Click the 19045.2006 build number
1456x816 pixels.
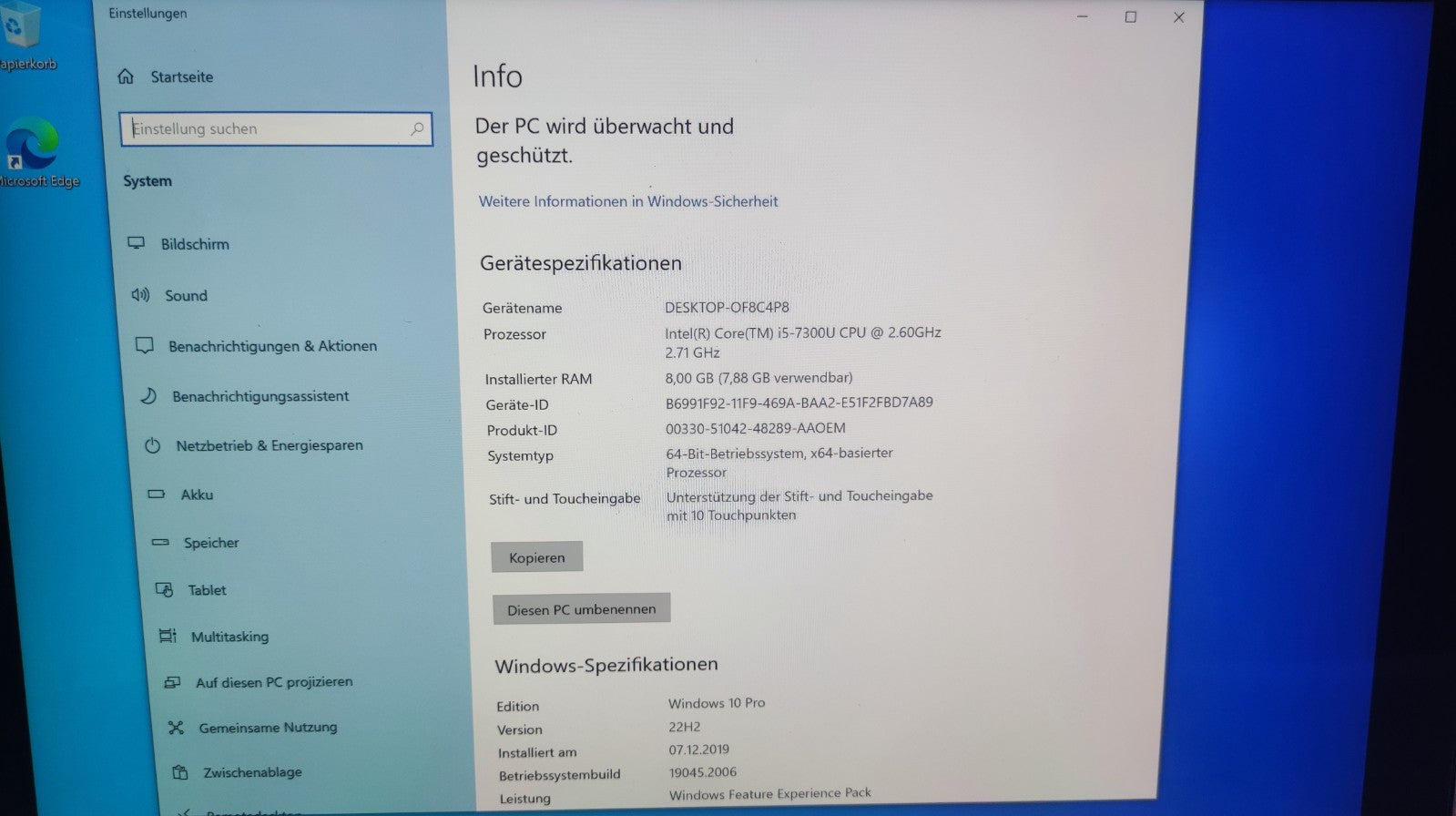(x=703, y=772)
